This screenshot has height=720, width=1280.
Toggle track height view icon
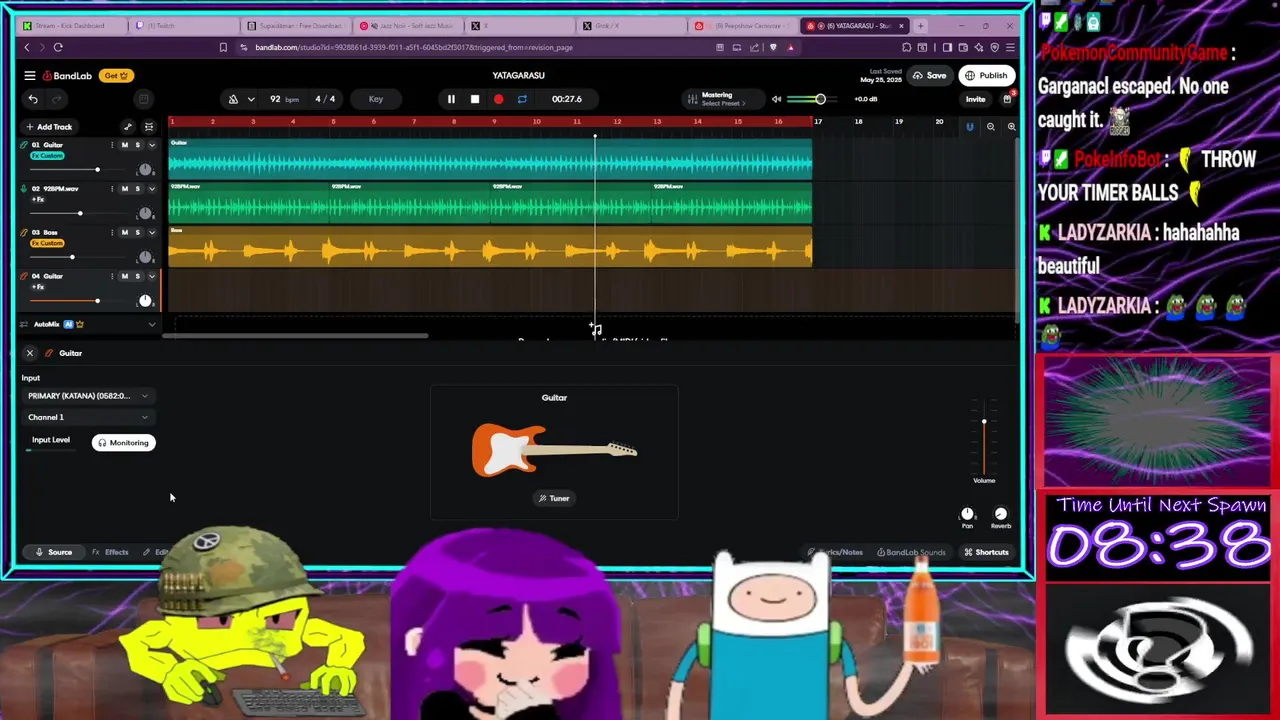(x=149, y=127)
